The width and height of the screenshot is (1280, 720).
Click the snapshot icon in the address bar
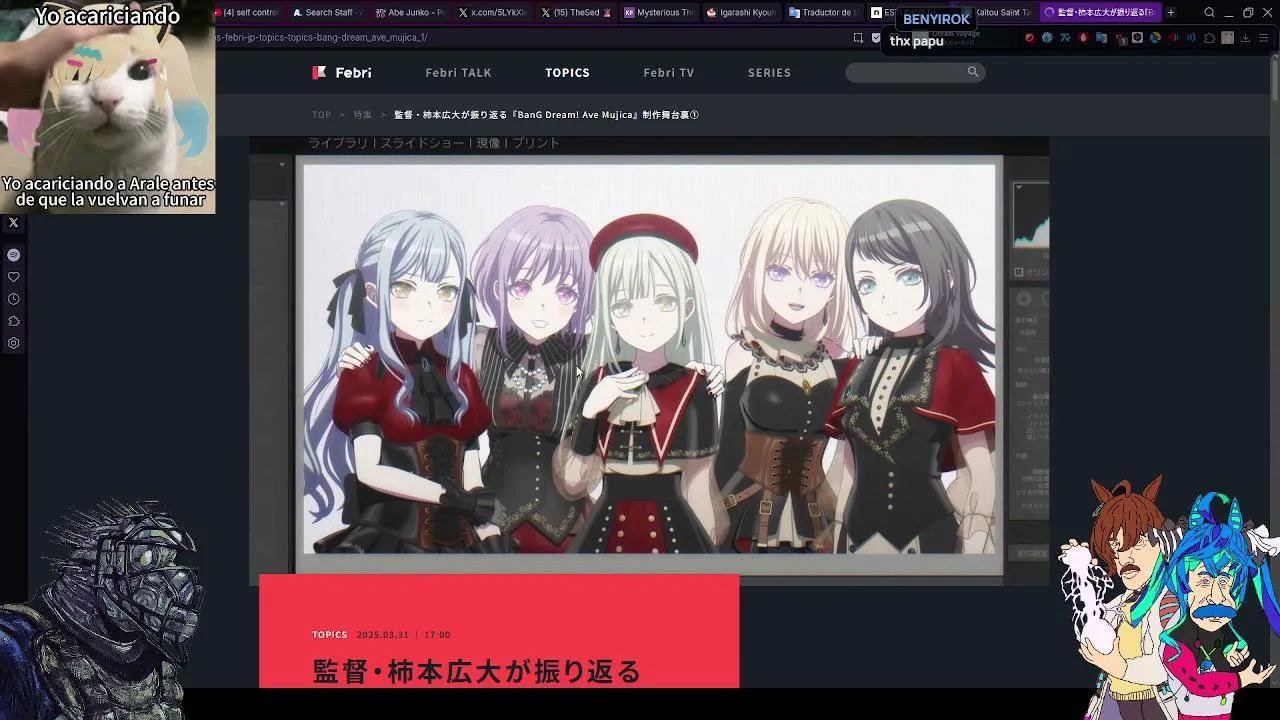pyautogui.click(x=858, y=38)
